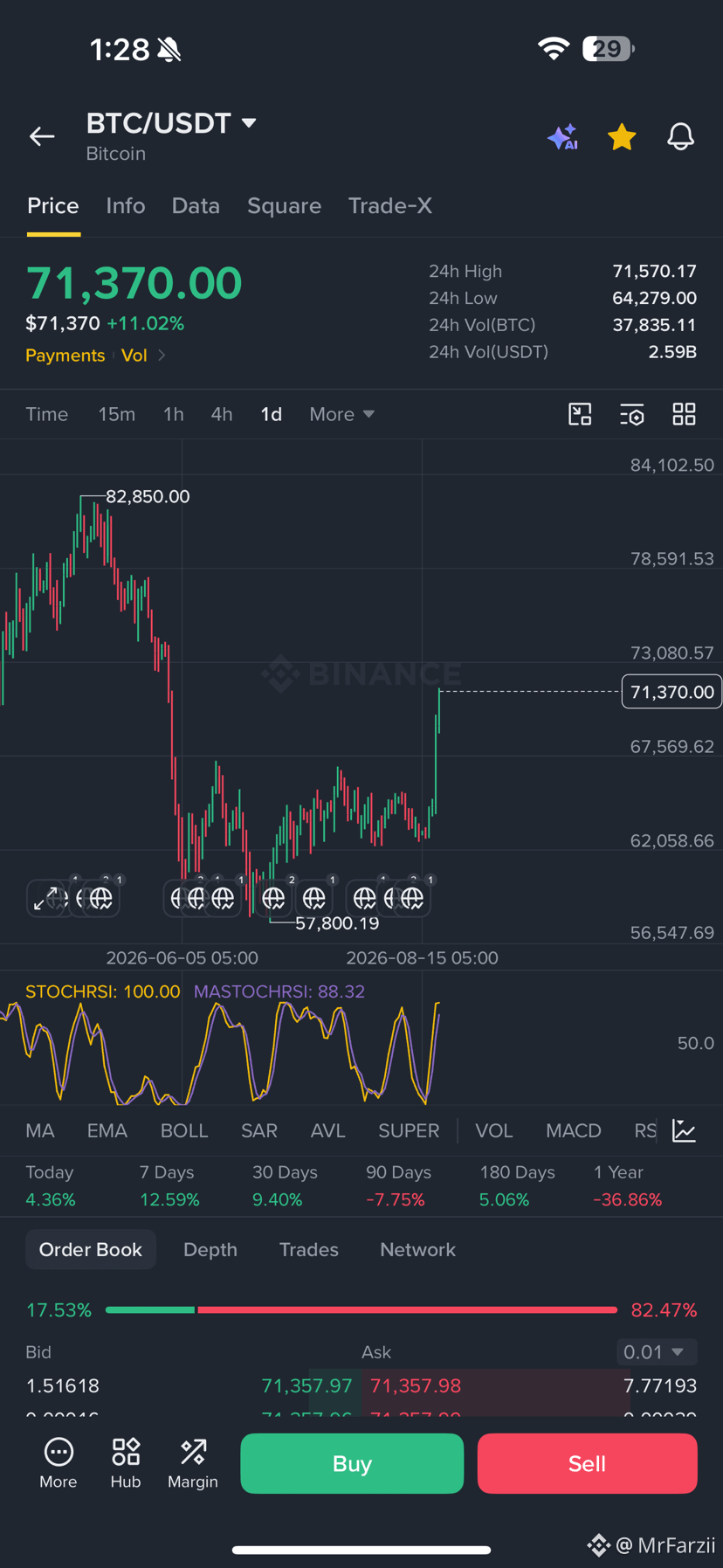Select the 1h chart interval

[x=174, y=414]
